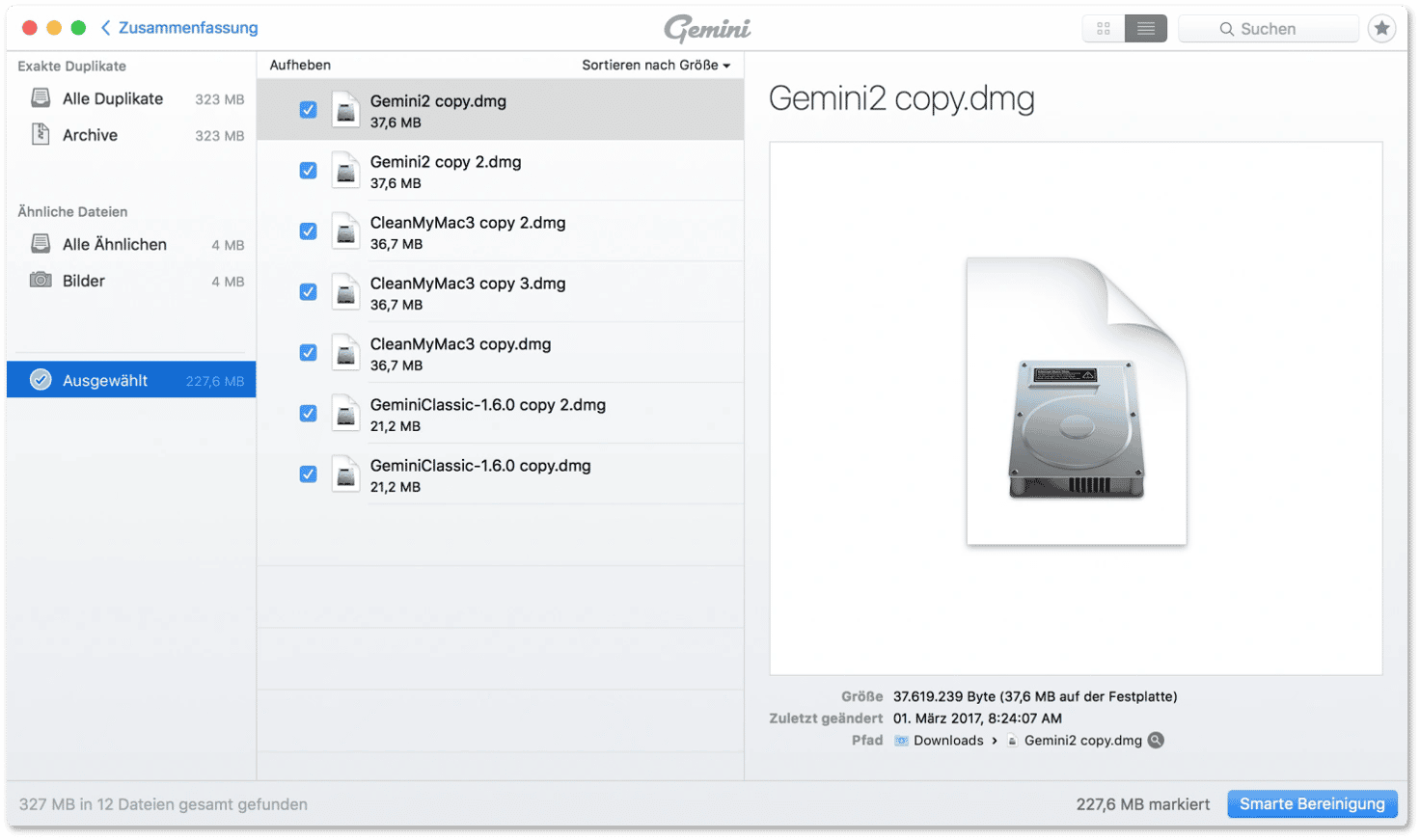Click the Bilder camera icon

coord(41,280)
